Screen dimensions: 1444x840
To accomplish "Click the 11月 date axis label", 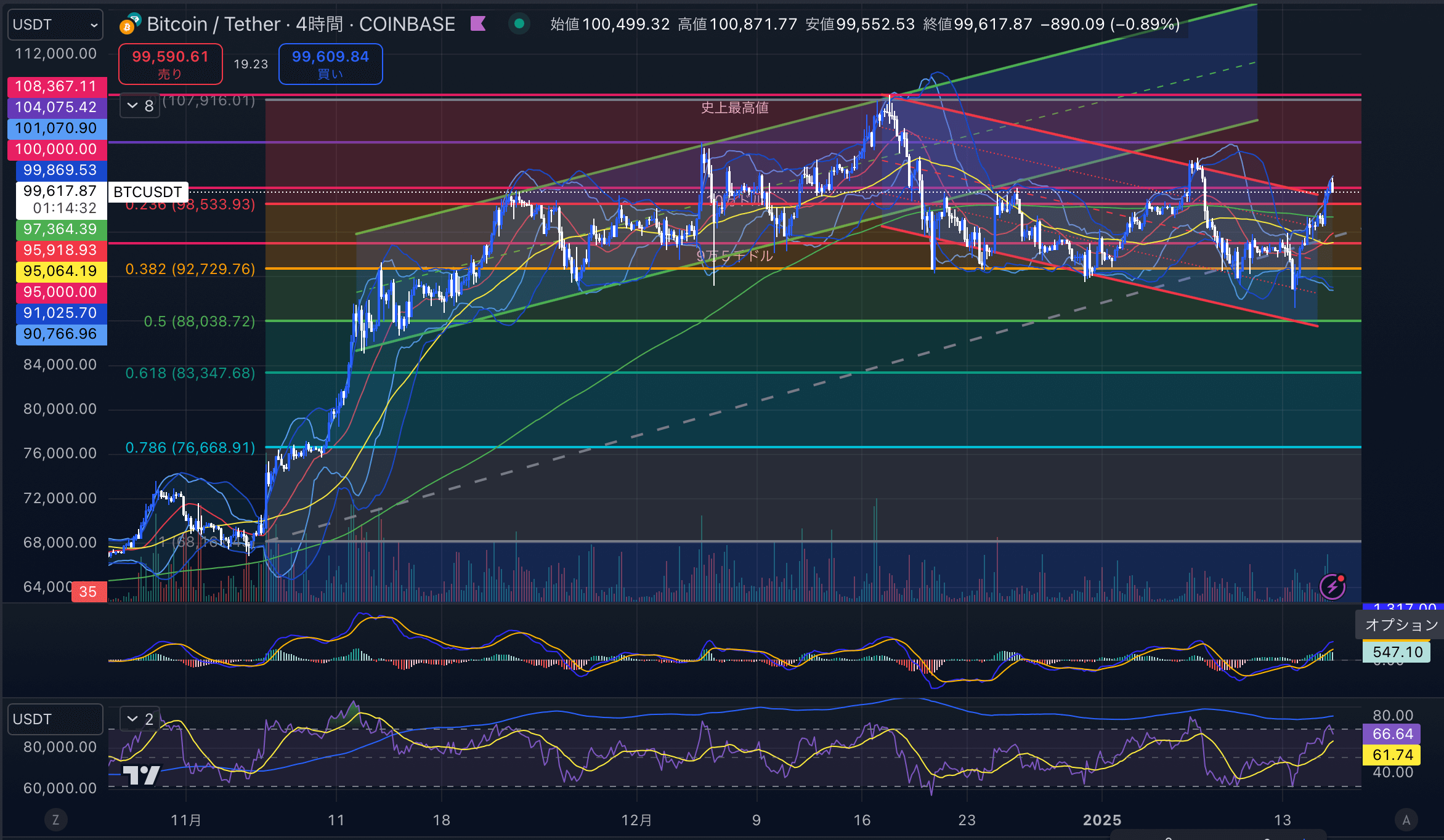I will click(185, 820).
